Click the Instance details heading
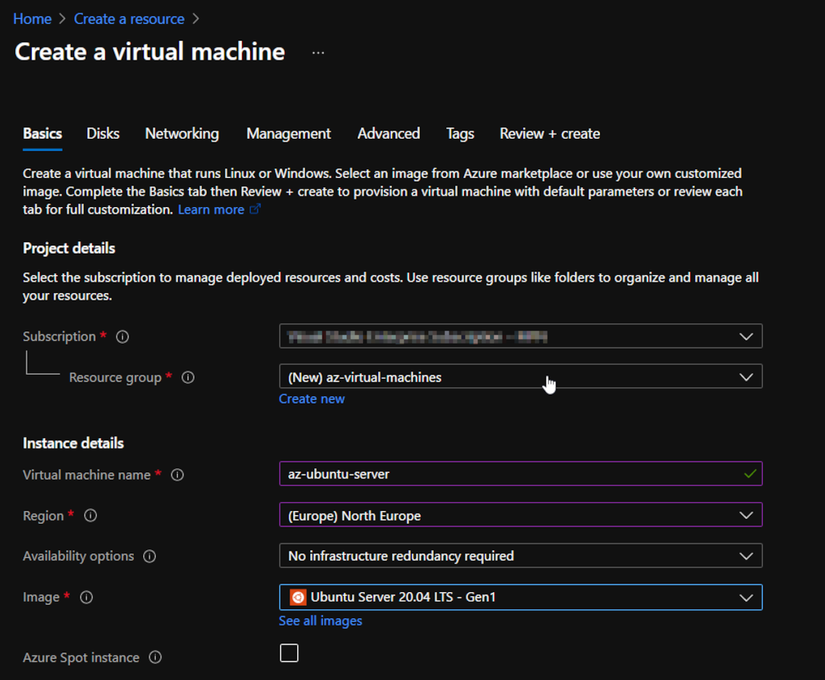Screen dimensions: 825x680 [73, 443]
